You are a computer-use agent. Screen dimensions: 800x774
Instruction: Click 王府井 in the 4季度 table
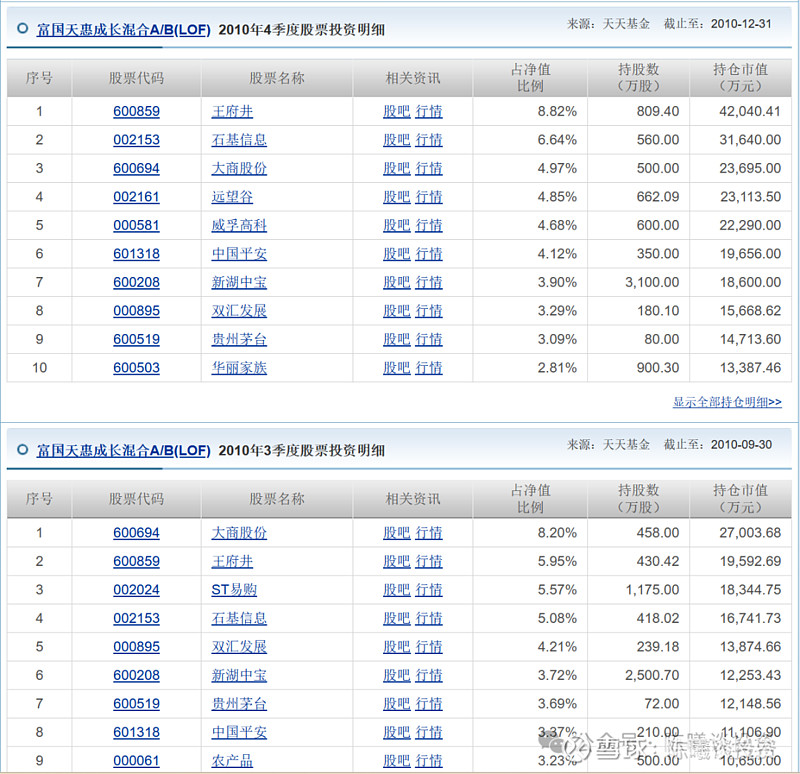click(x=232, y=111)
